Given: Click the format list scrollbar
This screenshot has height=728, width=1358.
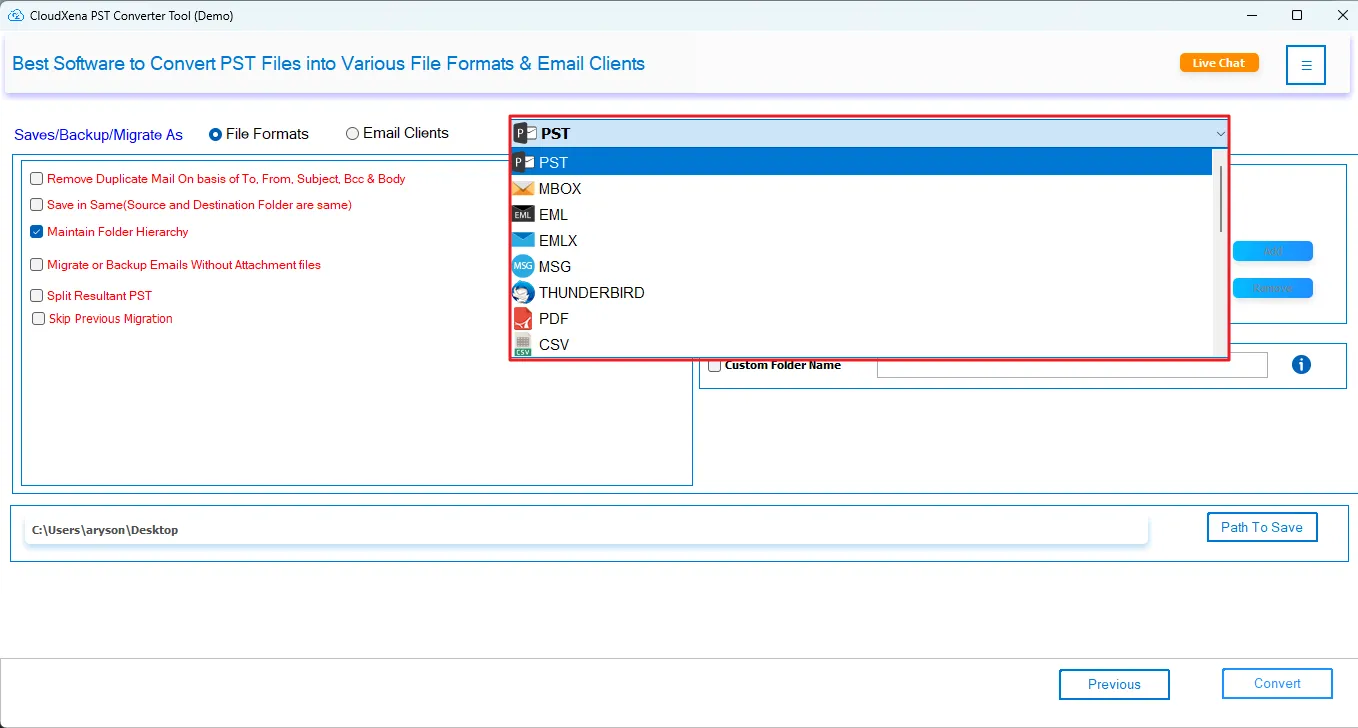Looking at the screenshot, I should point(1220,200).
